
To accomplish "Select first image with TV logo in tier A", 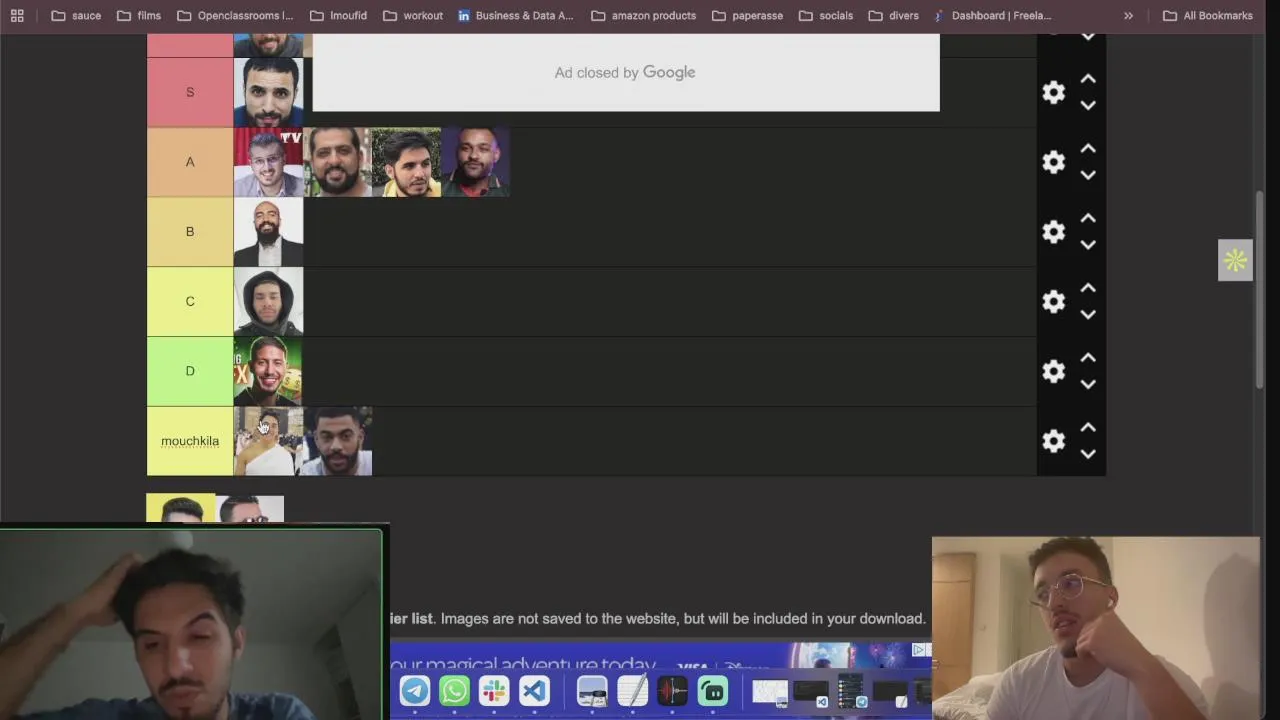I will tap(268, 162).
